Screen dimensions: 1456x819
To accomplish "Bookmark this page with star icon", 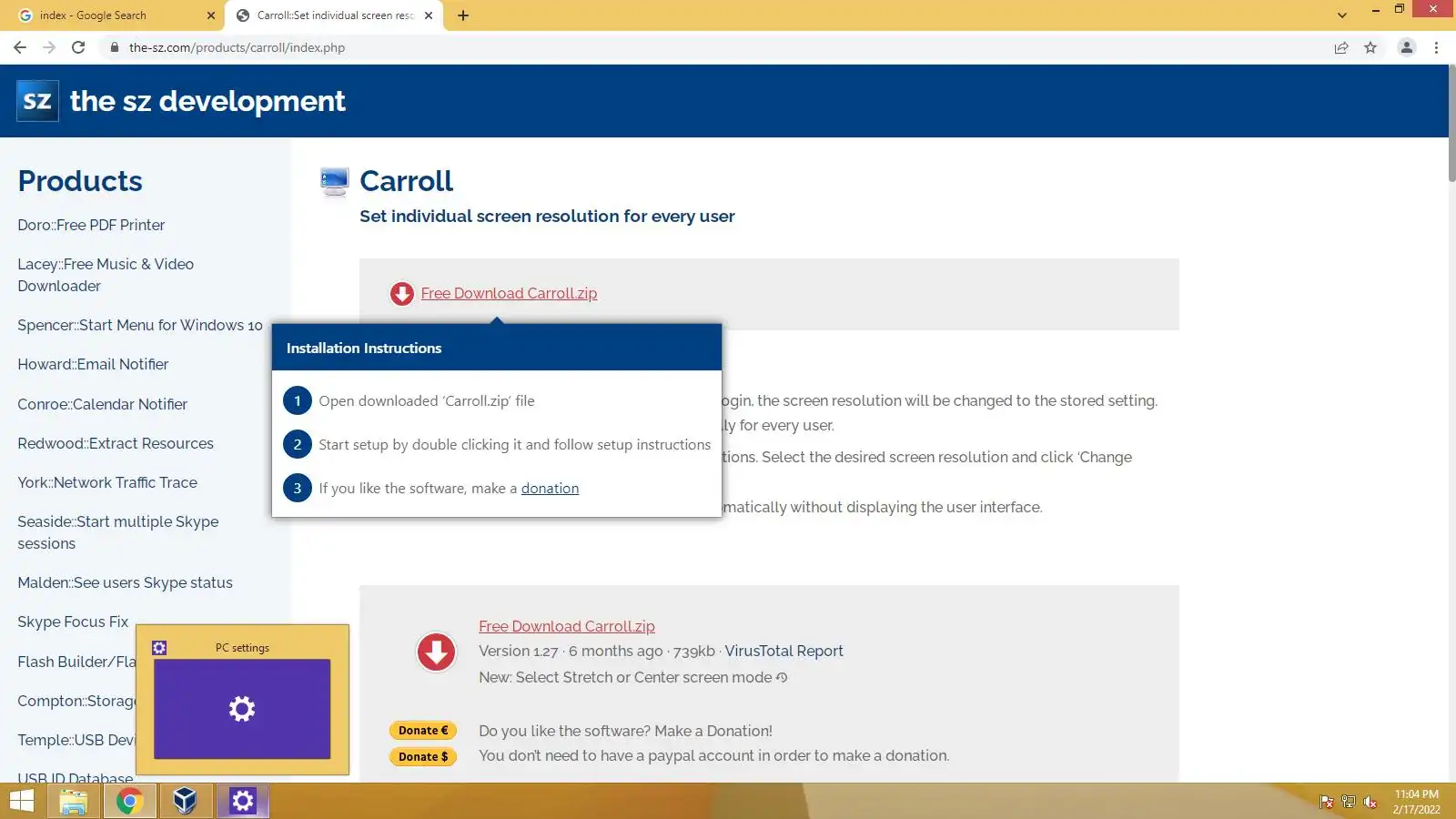I will tap(1370, 47).
